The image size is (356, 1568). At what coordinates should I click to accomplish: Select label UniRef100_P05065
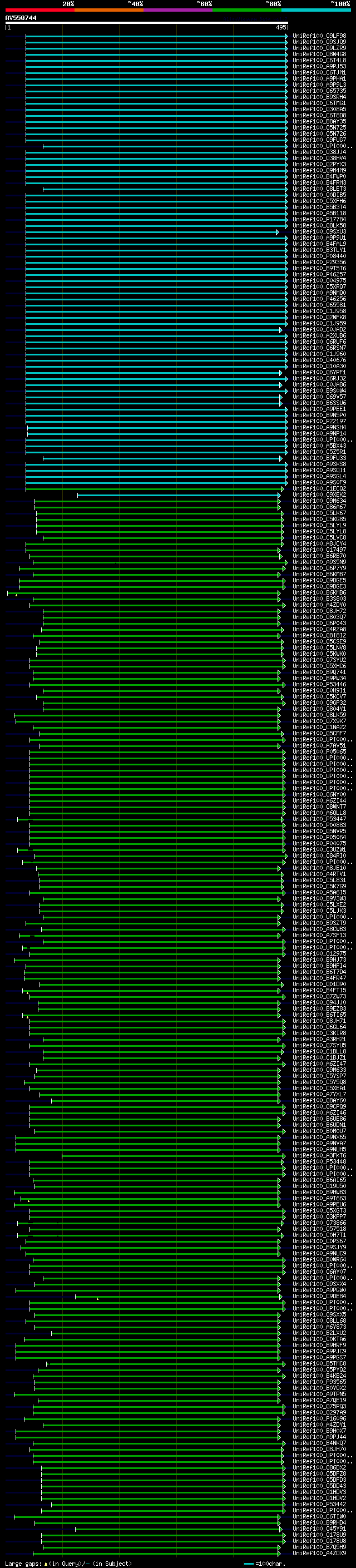(x=319, y=752)
